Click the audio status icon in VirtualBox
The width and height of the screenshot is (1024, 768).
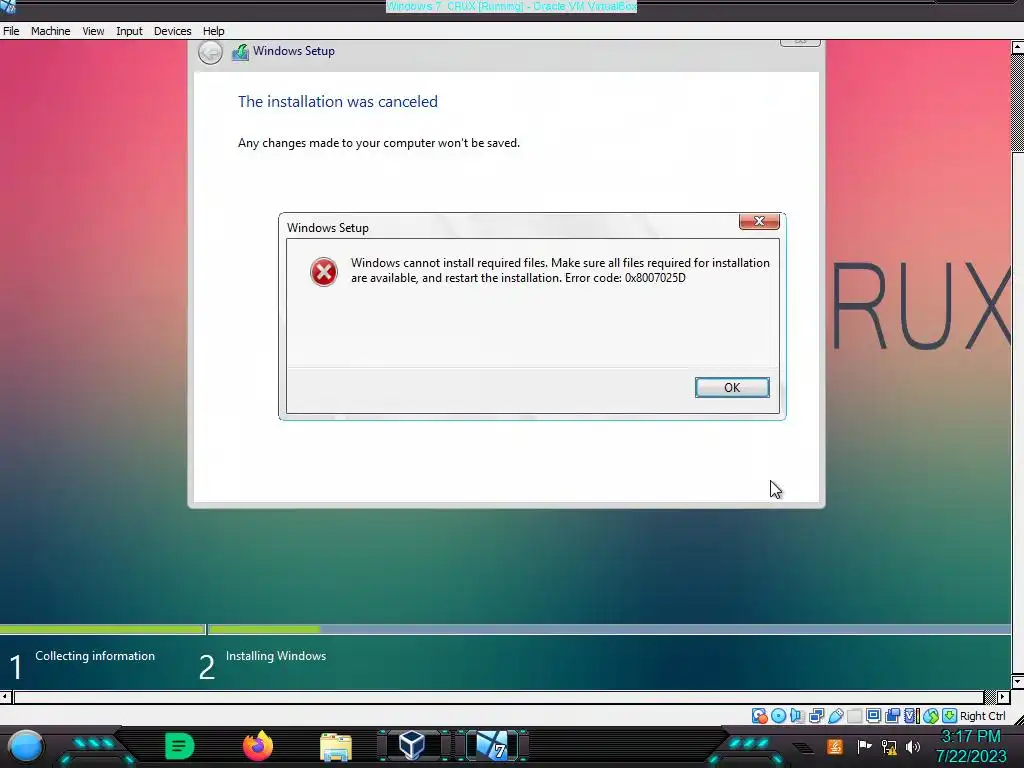tap(797, 716)
